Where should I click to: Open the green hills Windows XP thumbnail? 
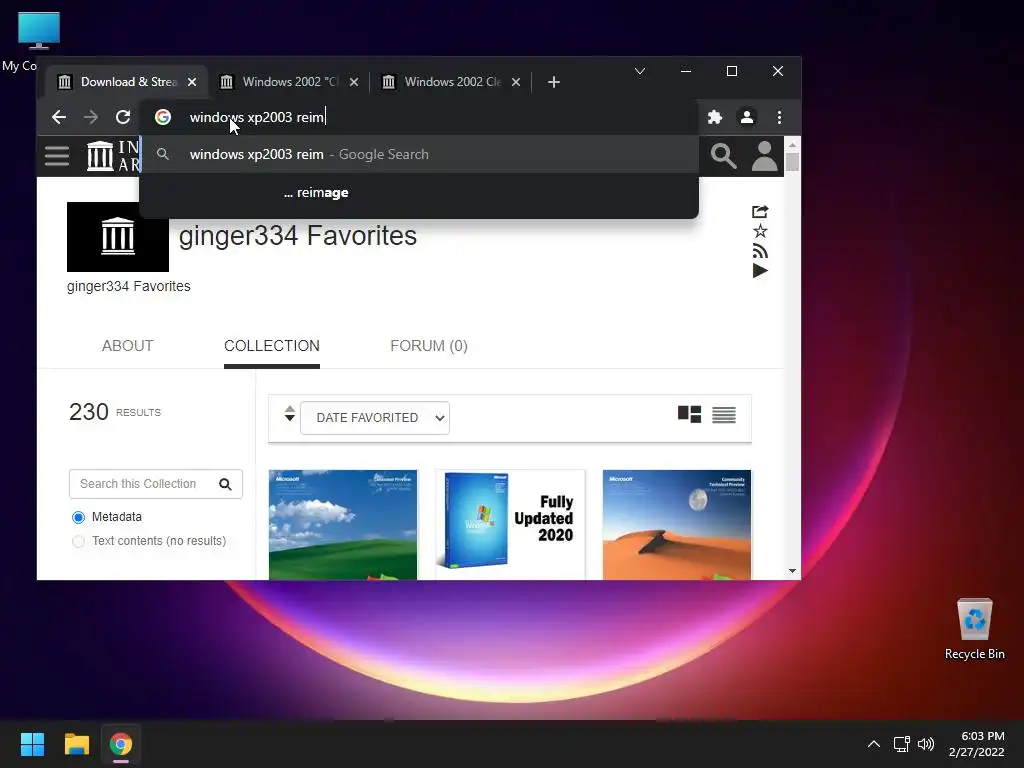[x=343, y=525]
